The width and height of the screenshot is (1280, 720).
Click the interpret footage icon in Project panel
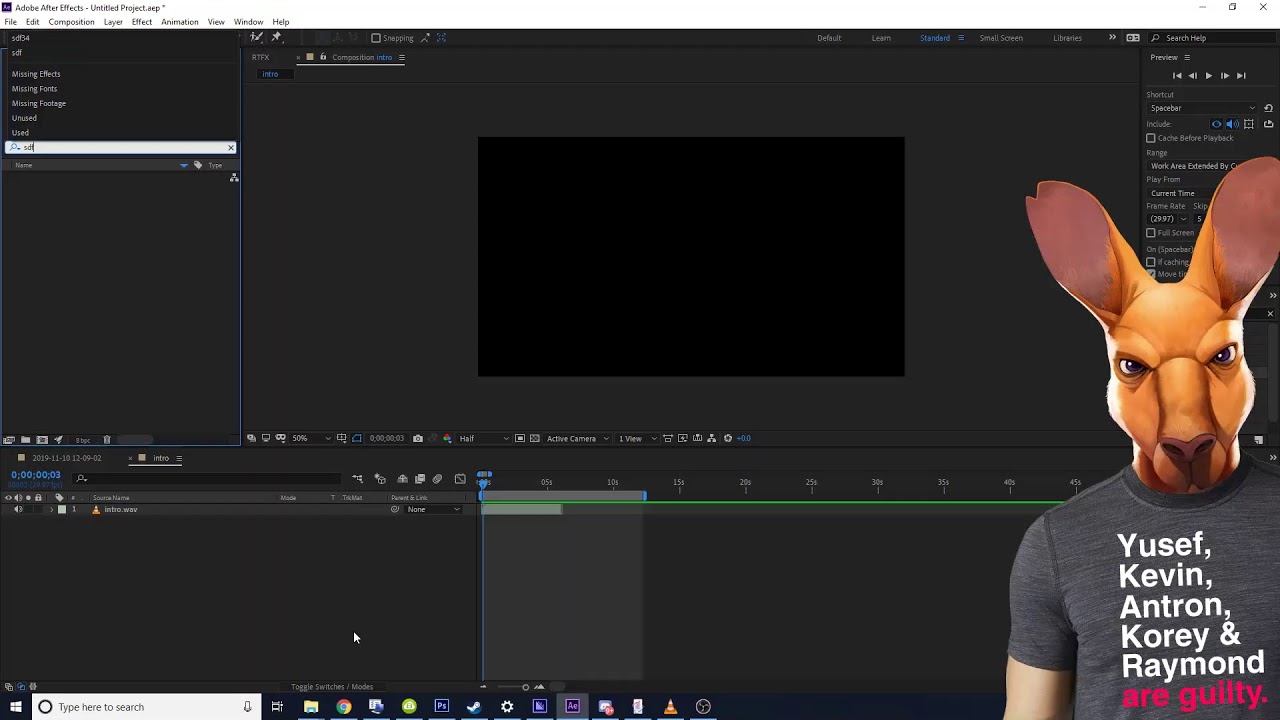(9, 440)
